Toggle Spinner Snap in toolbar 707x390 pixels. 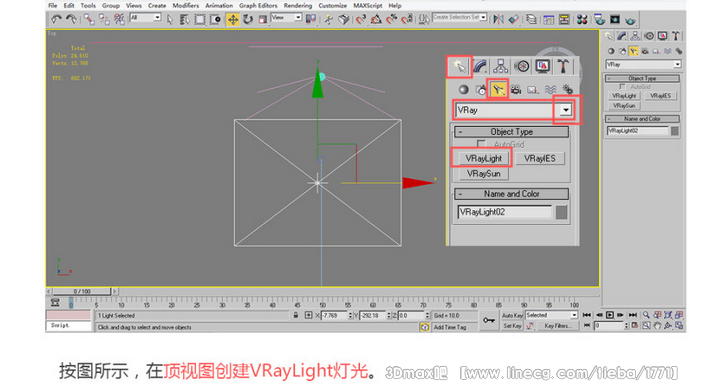(407, 19)
